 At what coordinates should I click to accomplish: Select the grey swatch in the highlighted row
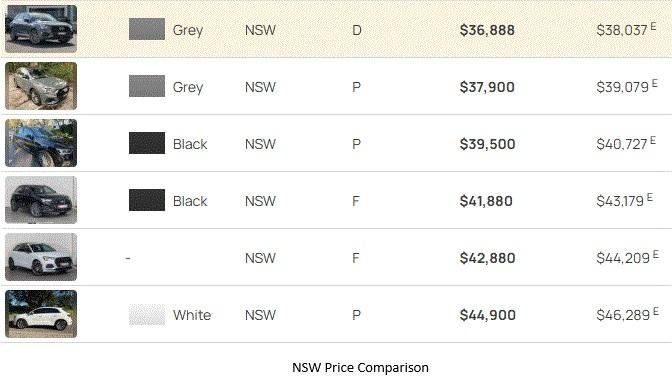click(147, 29)
